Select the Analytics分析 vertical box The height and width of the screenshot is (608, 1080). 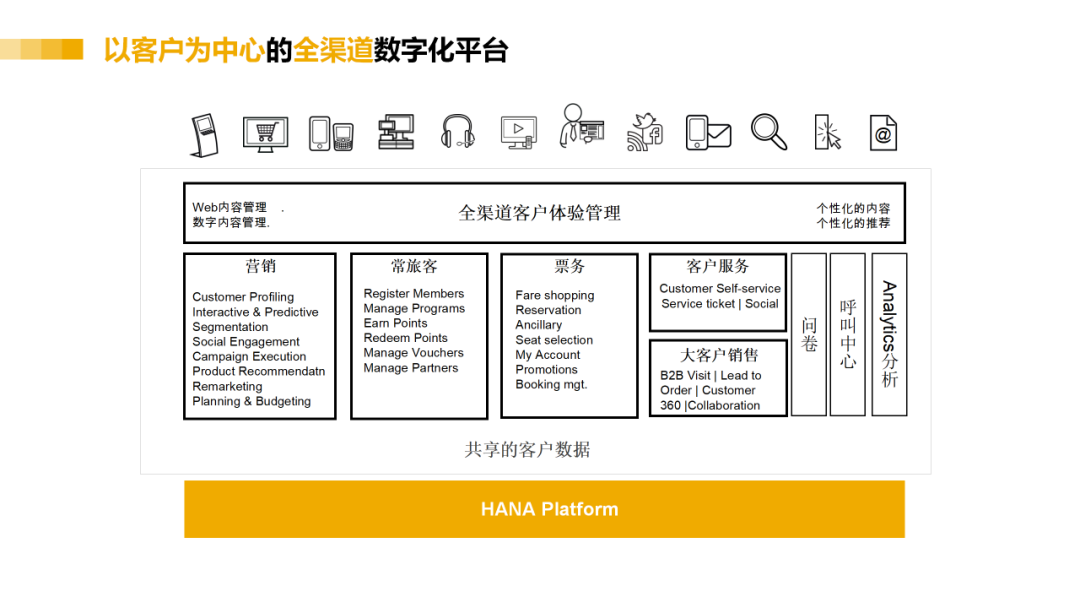889,335
